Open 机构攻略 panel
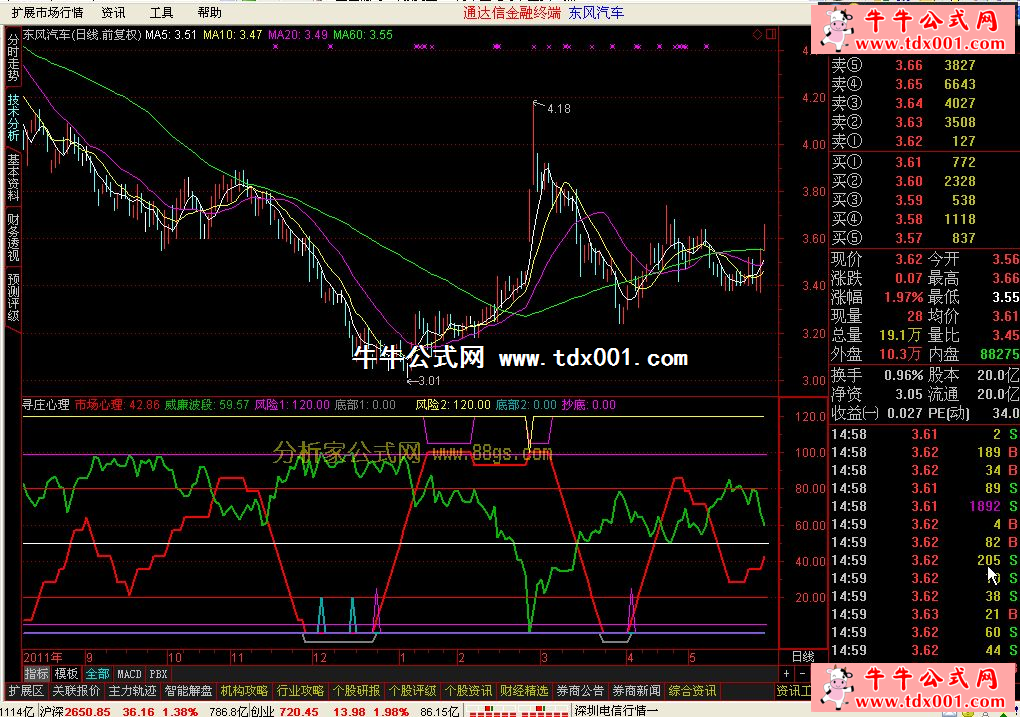The width and height of the screenshot is (1020, 717). tap(245, 690)
